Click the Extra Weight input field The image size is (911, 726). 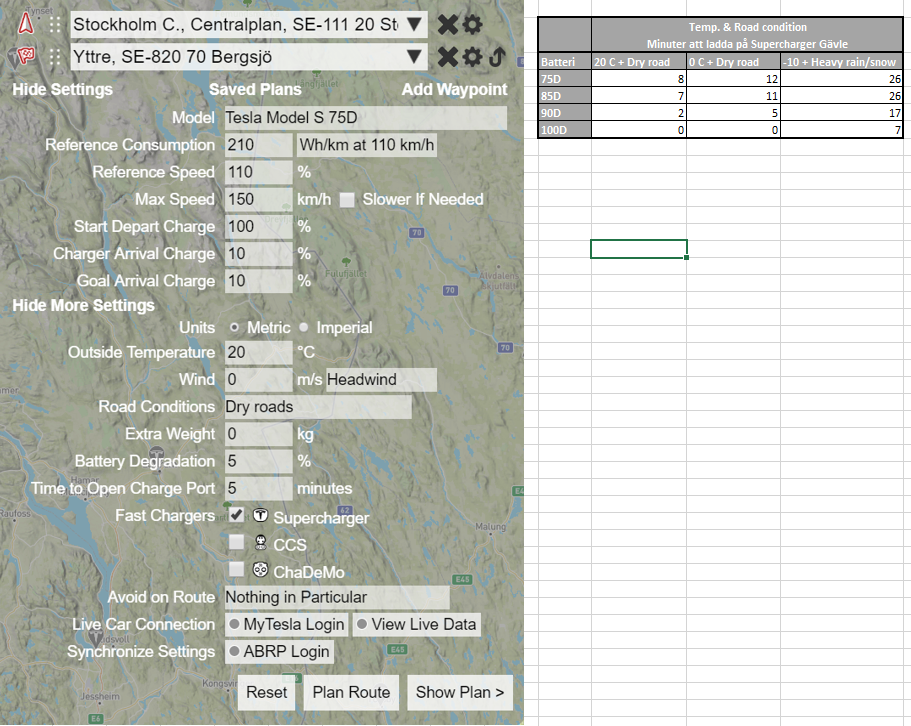259,434
